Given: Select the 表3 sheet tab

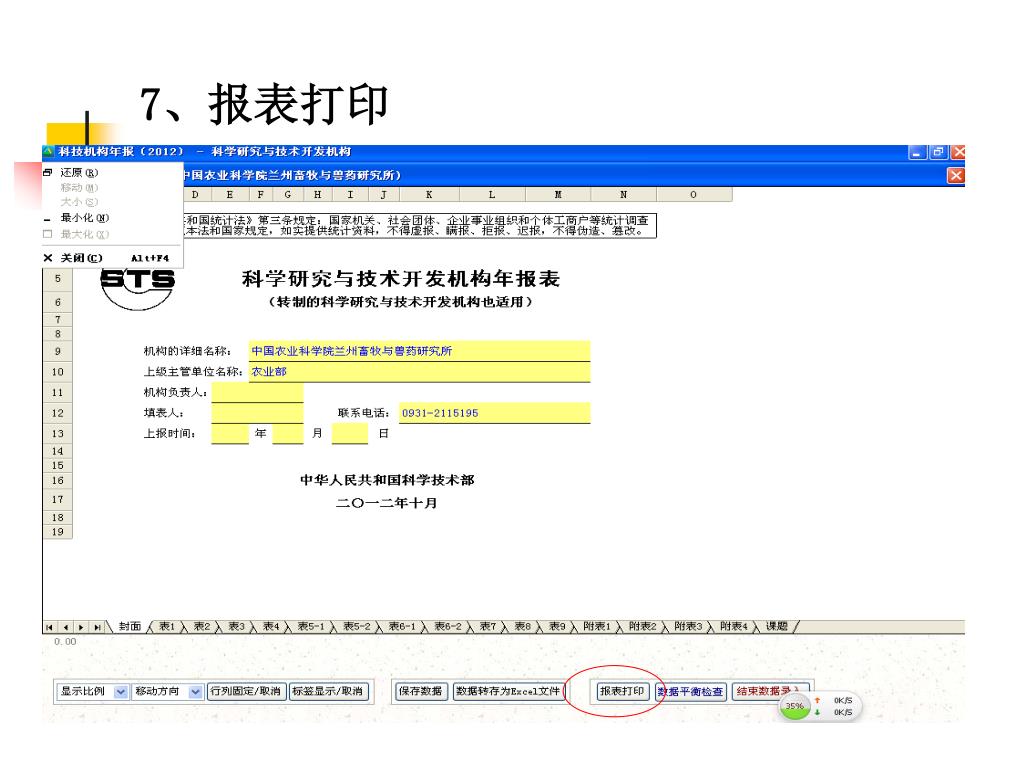Looking at the screenshot, I should [236, 626].
